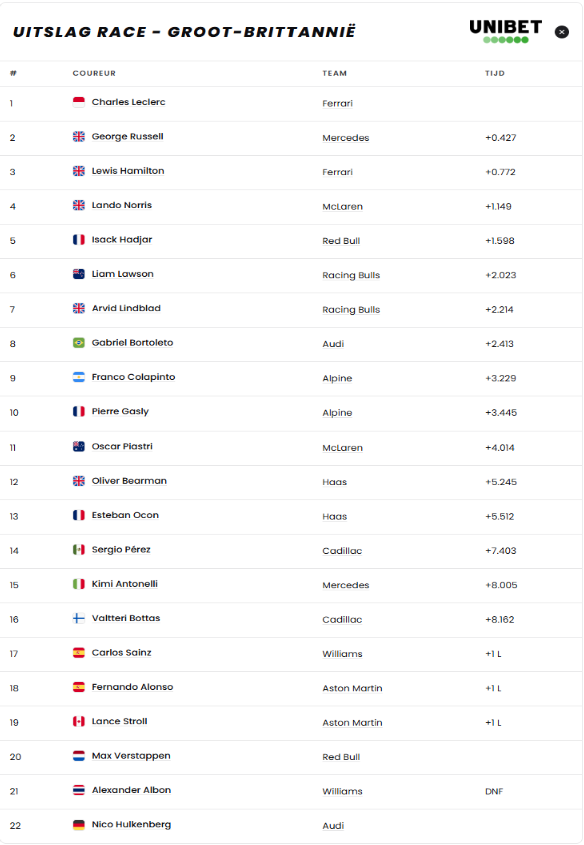The height and width of the screenshot is (845, 584).
Task: Open Racing Bulls team link for Liam Lawson
Action: (351, 275)
